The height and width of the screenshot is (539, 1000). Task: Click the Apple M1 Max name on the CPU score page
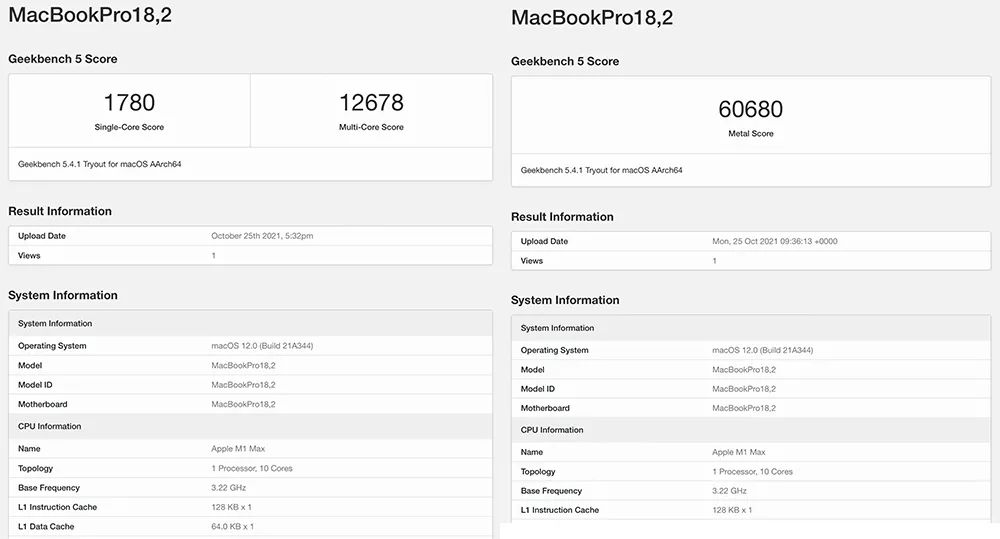[x=238, y=449]
